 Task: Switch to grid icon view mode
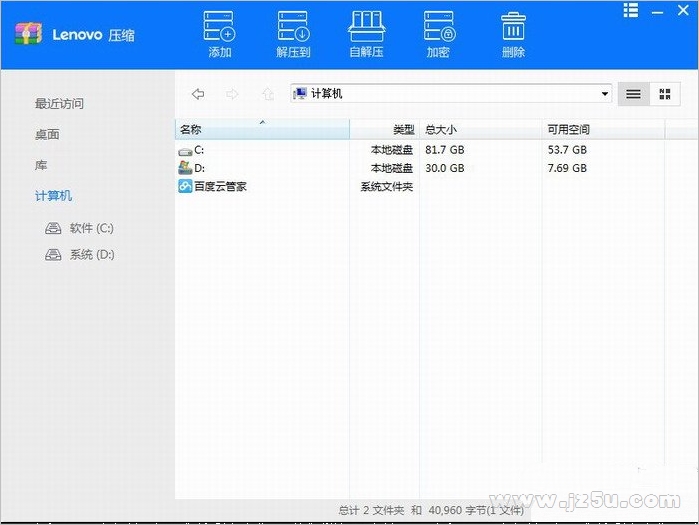[665, 94]
